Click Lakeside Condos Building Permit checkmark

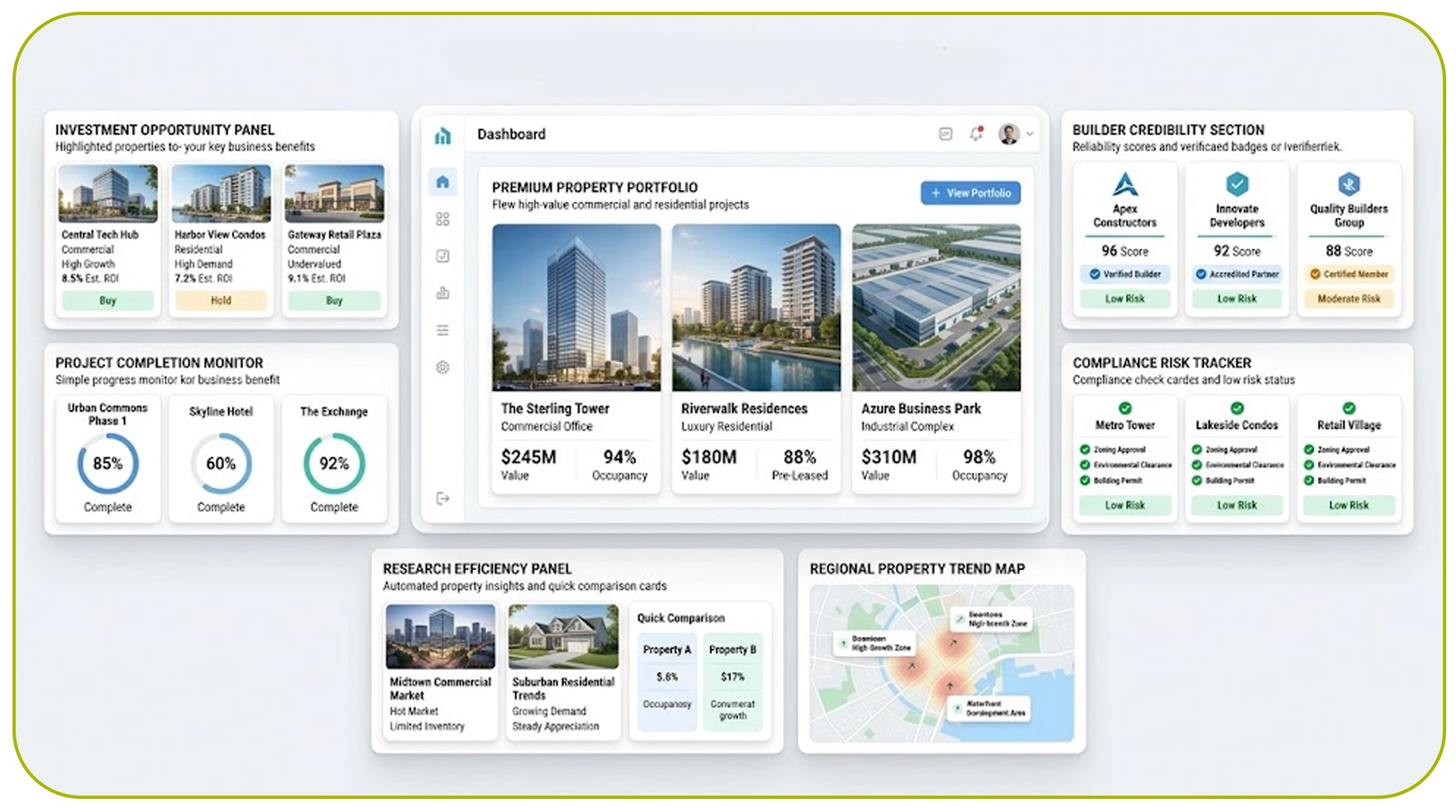coord(1197,481)
